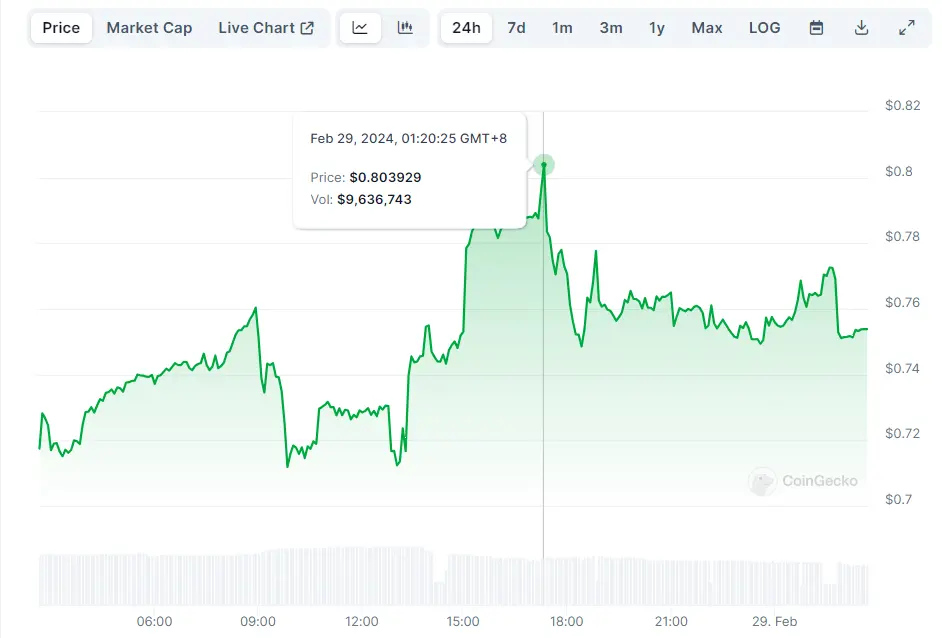
Task: Select the Price tab
Action: point(61,28)
